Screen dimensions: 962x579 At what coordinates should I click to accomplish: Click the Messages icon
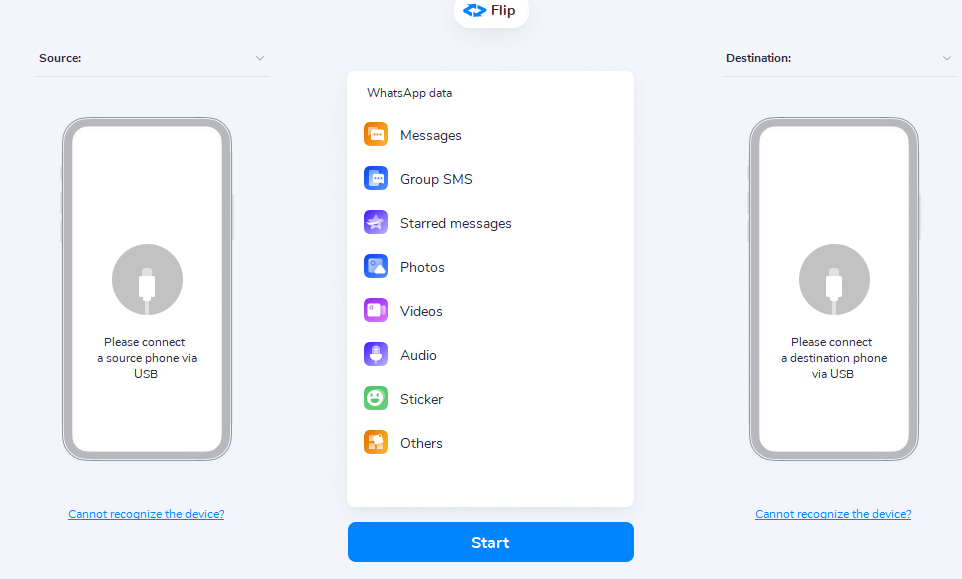click(x=376, y=134)
